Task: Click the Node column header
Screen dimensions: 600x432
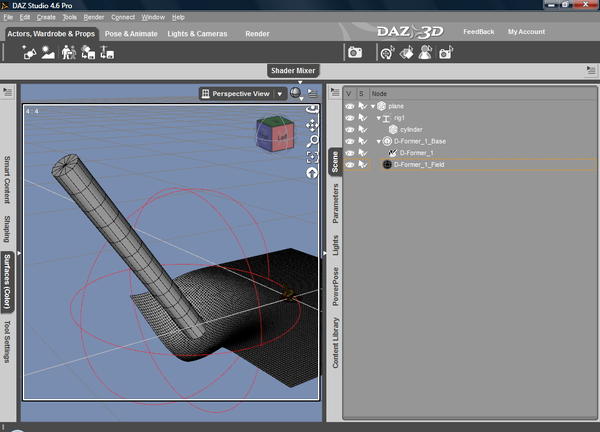Action: (x=379, y=93)
